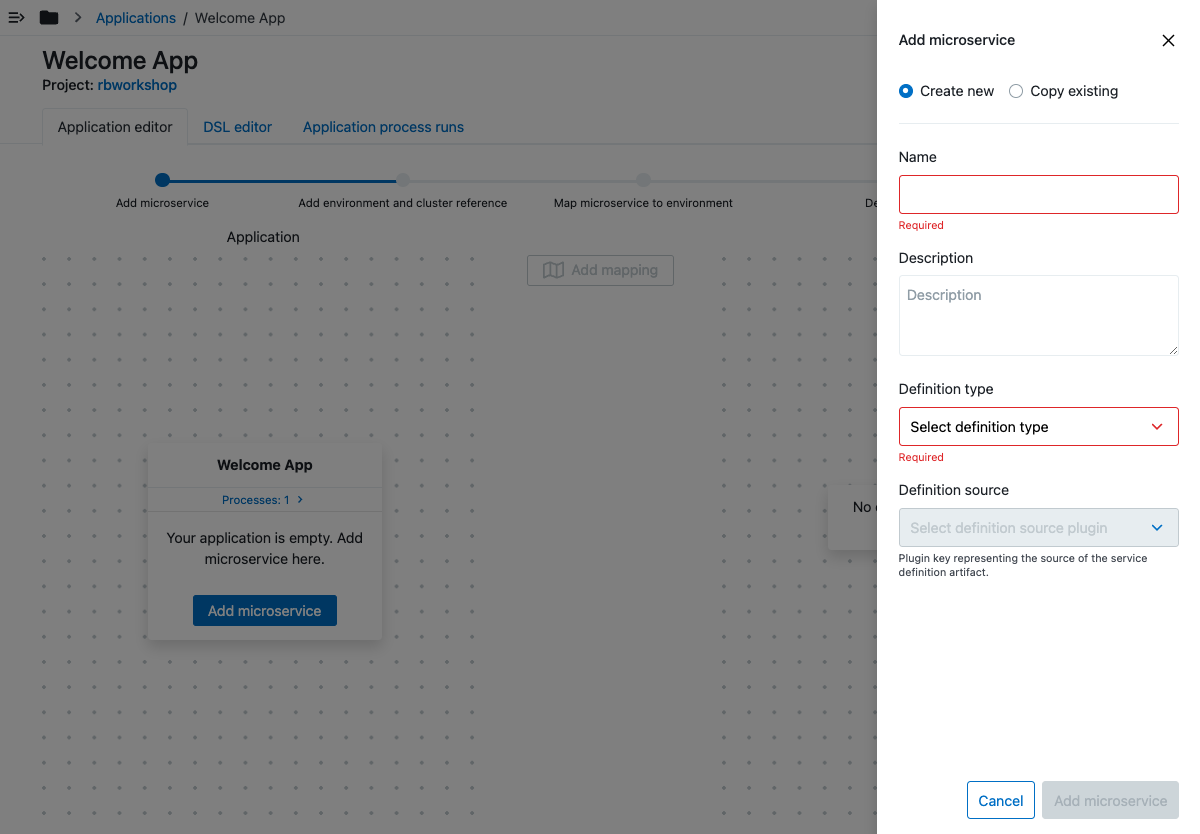Image resolution: width=1200 pixels, height=834 pixels.
Task: Switch to the DSL editor tab
Action: pos(237,127)
